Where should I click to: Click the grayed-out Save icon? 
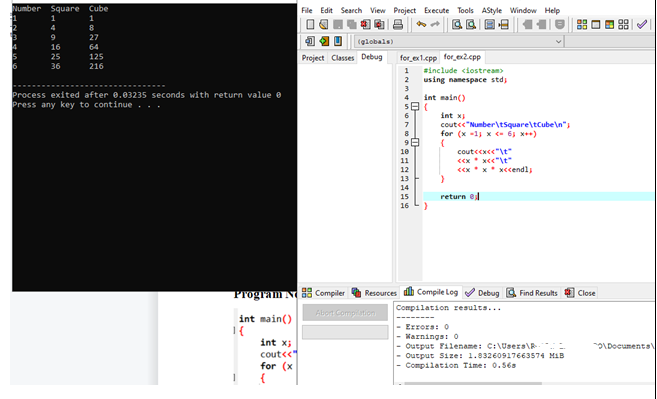pyautogui.click(x=338, y=24)
